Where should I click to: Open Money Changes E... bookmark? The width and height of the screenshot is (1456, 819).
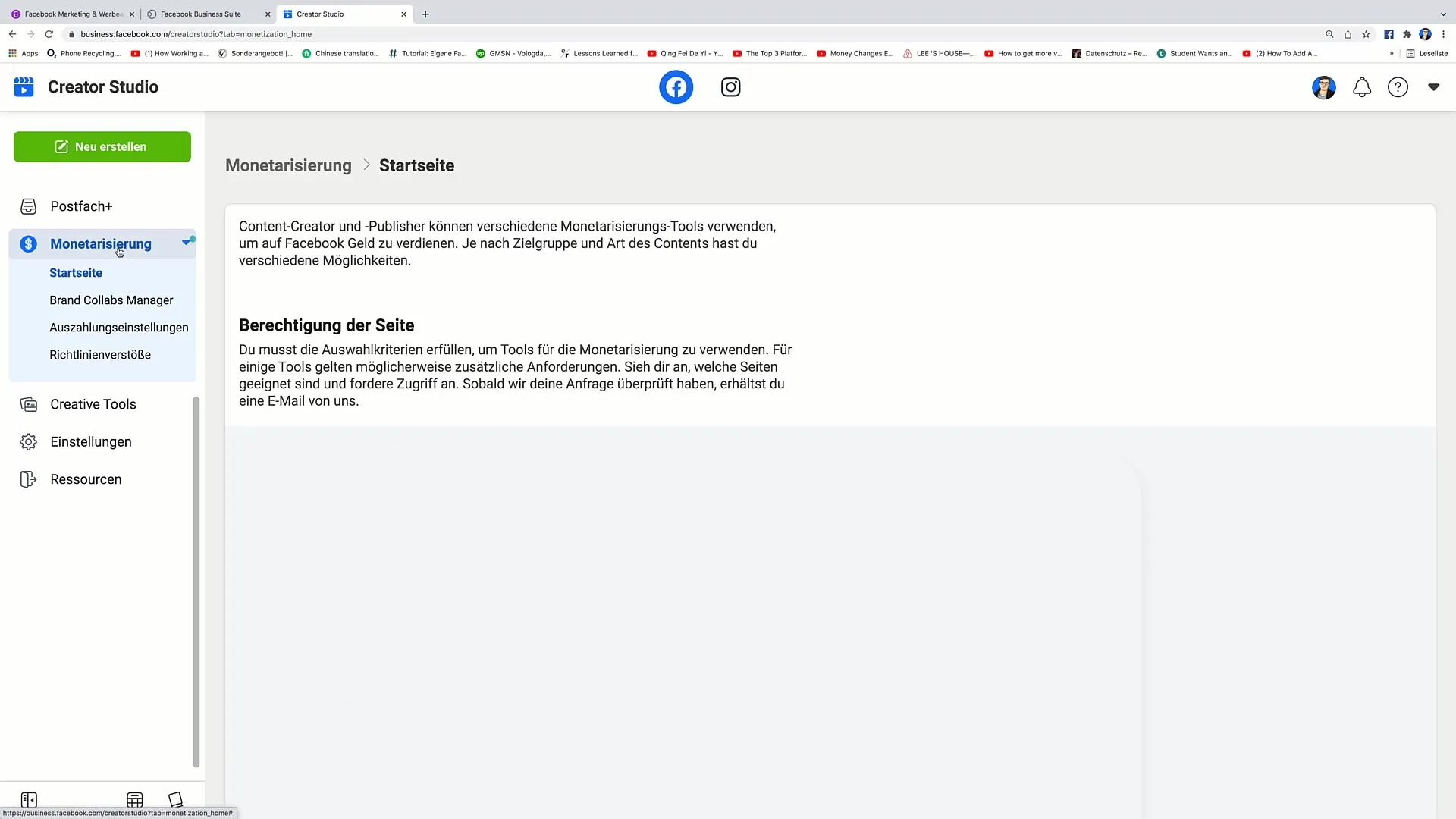click(x=855, y=53)
